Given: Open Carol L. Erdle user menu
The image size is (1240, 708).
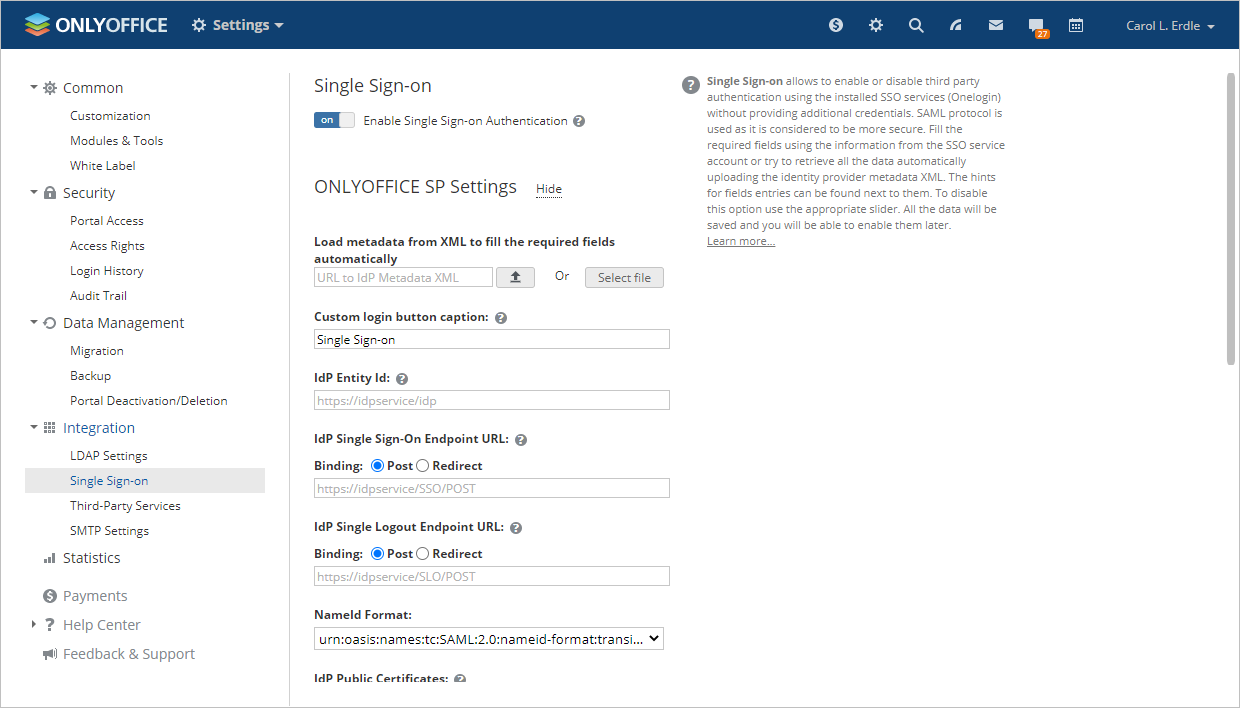Looking at the screenshot, I should coord(1170,26).
